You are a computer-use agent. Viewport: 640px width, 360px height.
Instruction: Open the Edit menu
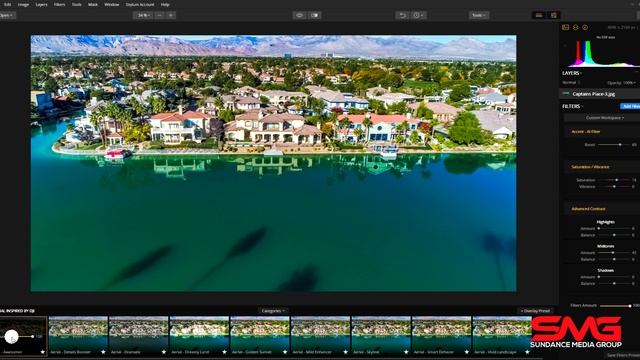coord(7,4)
